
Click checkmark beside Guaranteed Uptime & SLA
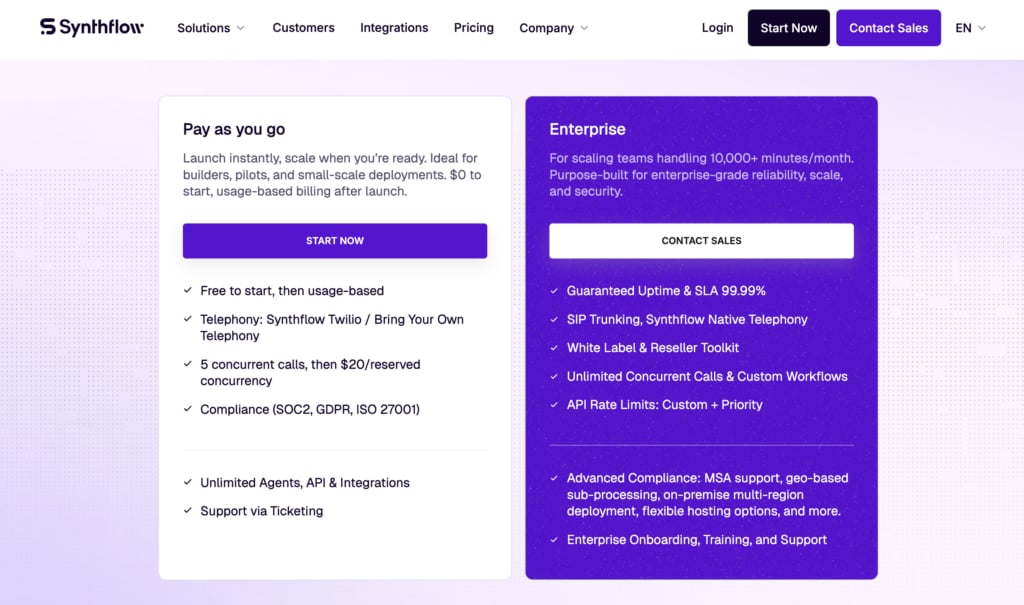point(554,291)
